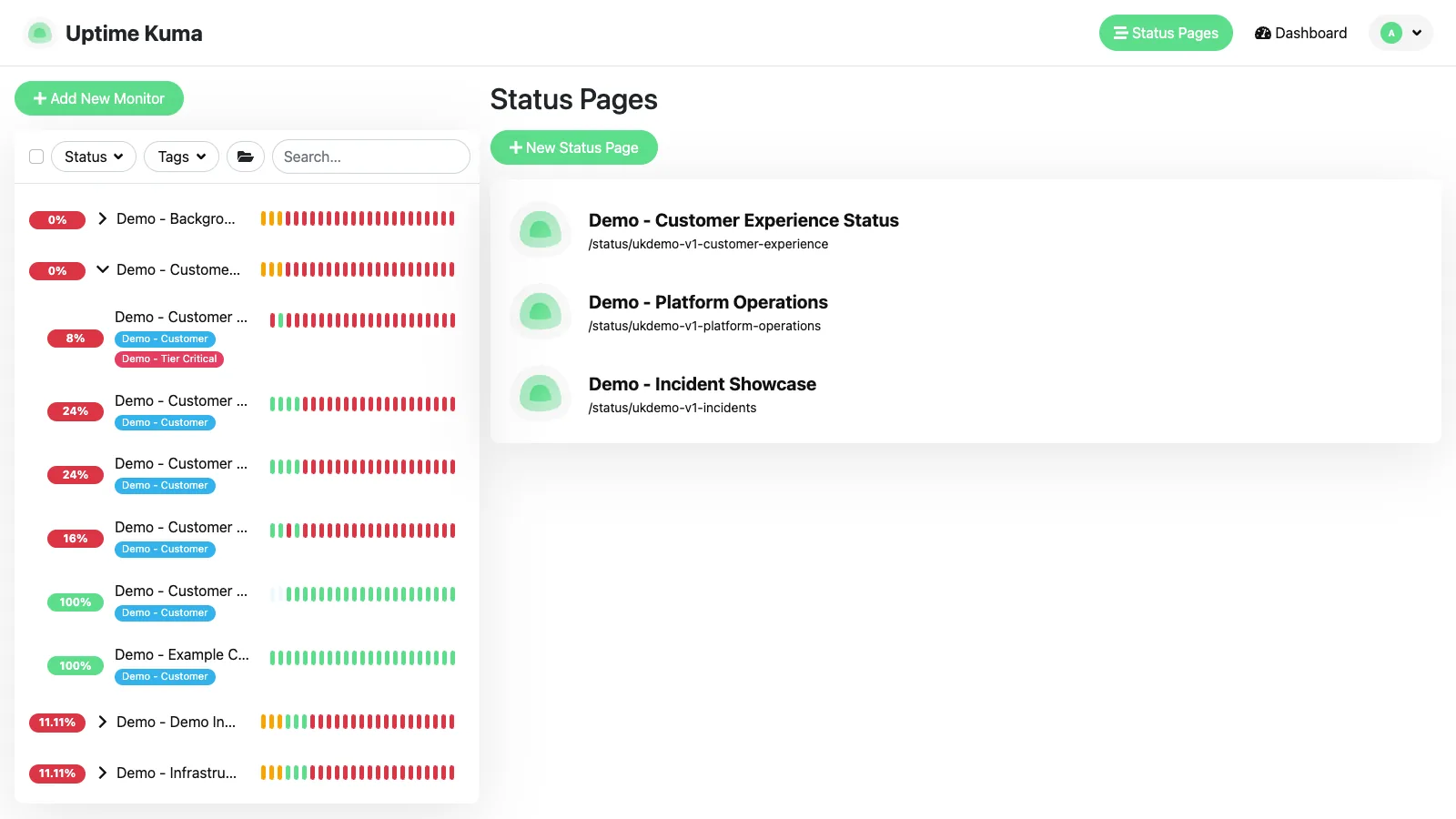Image resolution: width=1456 pixels, height=819 pixels.
Task: Click the Platform Operations status page icon
Action: (541, 311)
